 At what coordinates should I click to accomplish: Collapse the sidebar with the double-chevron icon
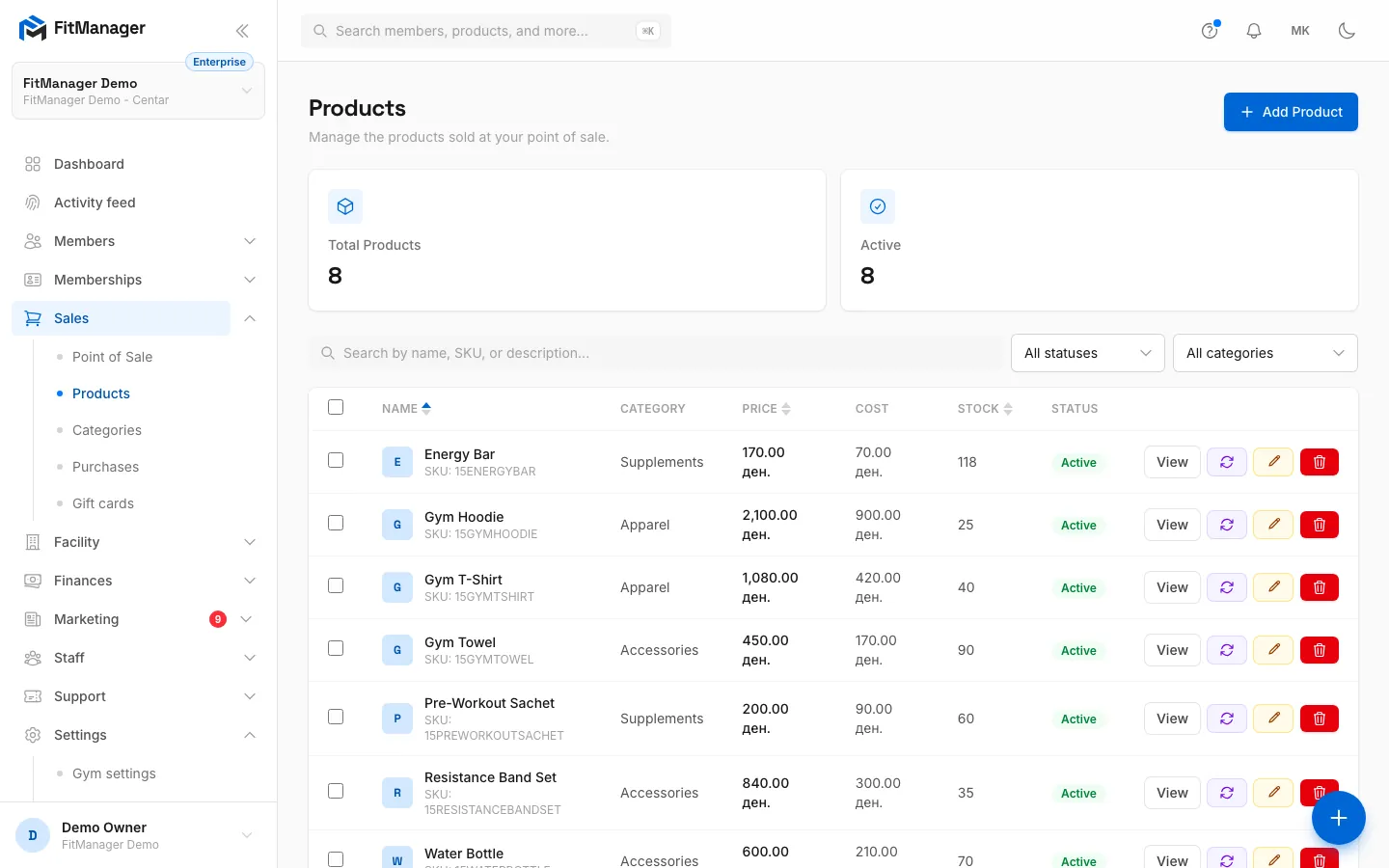pyautogui.click(x=242, y=31)
